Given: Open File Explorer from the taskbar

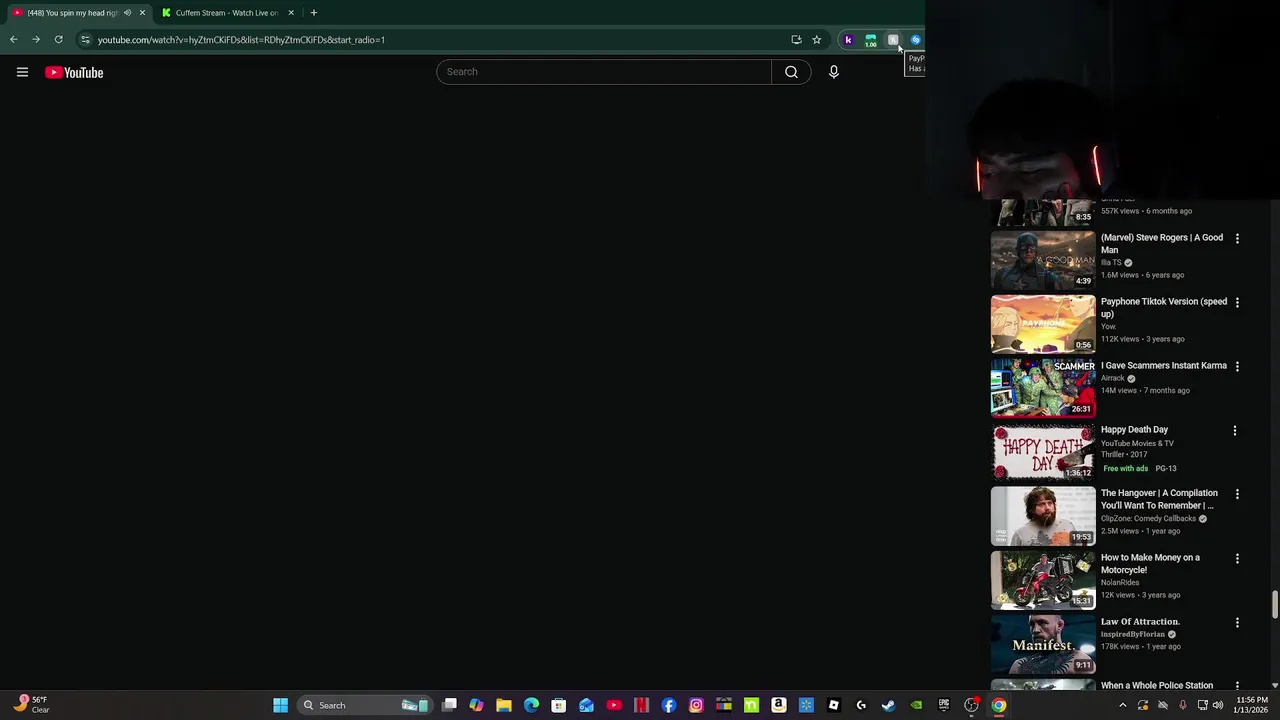Looking at the screenshot, I should click(x=504, y=705).
